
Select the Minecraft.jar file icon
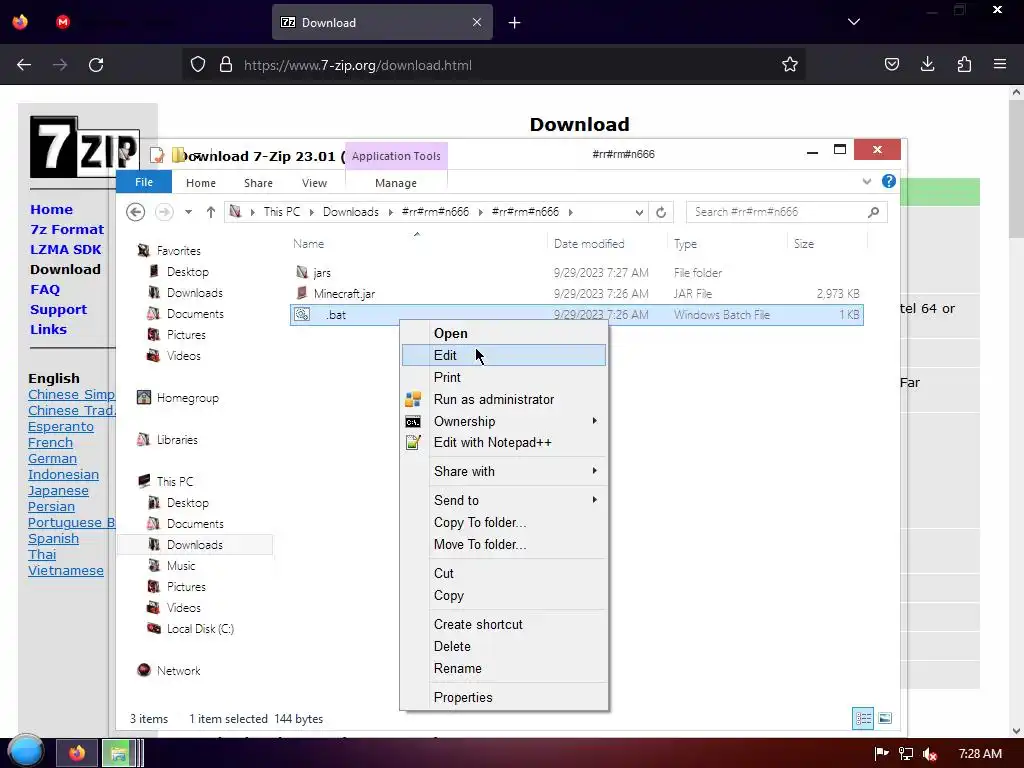click(x=302, y=293)
